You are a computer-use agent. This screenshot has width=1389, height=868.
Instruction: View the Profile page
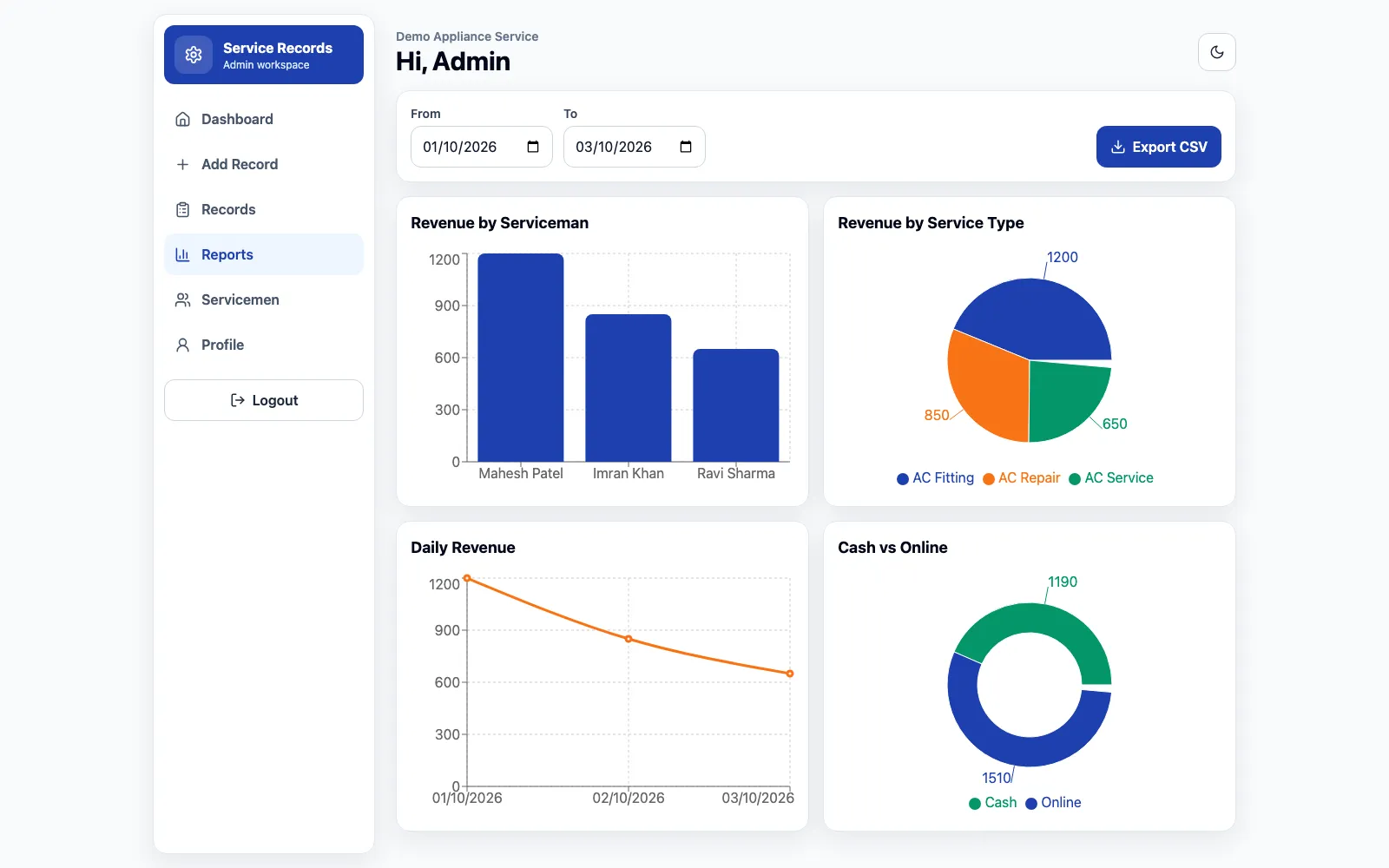[264, 345]
